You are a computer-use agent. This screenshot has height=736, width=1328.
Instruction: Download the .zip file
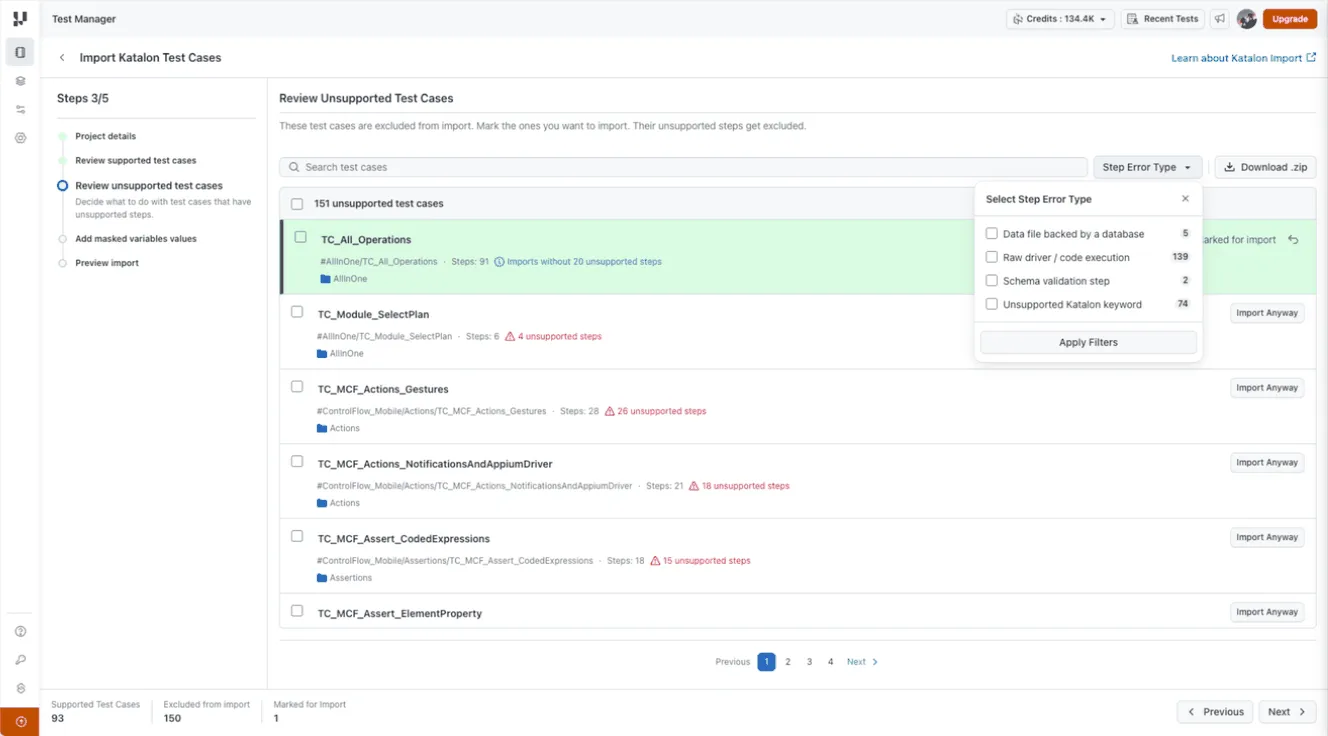(1265, 167)
